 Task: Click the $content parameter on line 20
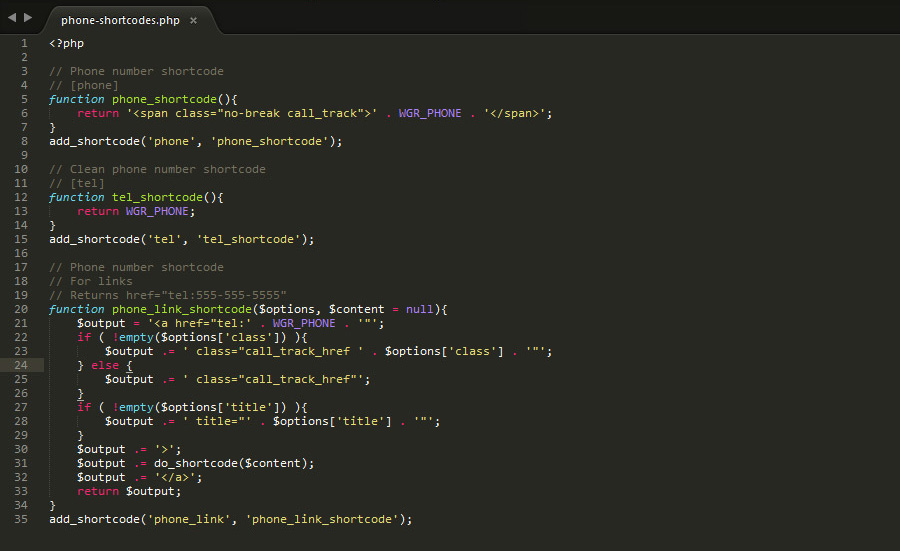(357, 309)
